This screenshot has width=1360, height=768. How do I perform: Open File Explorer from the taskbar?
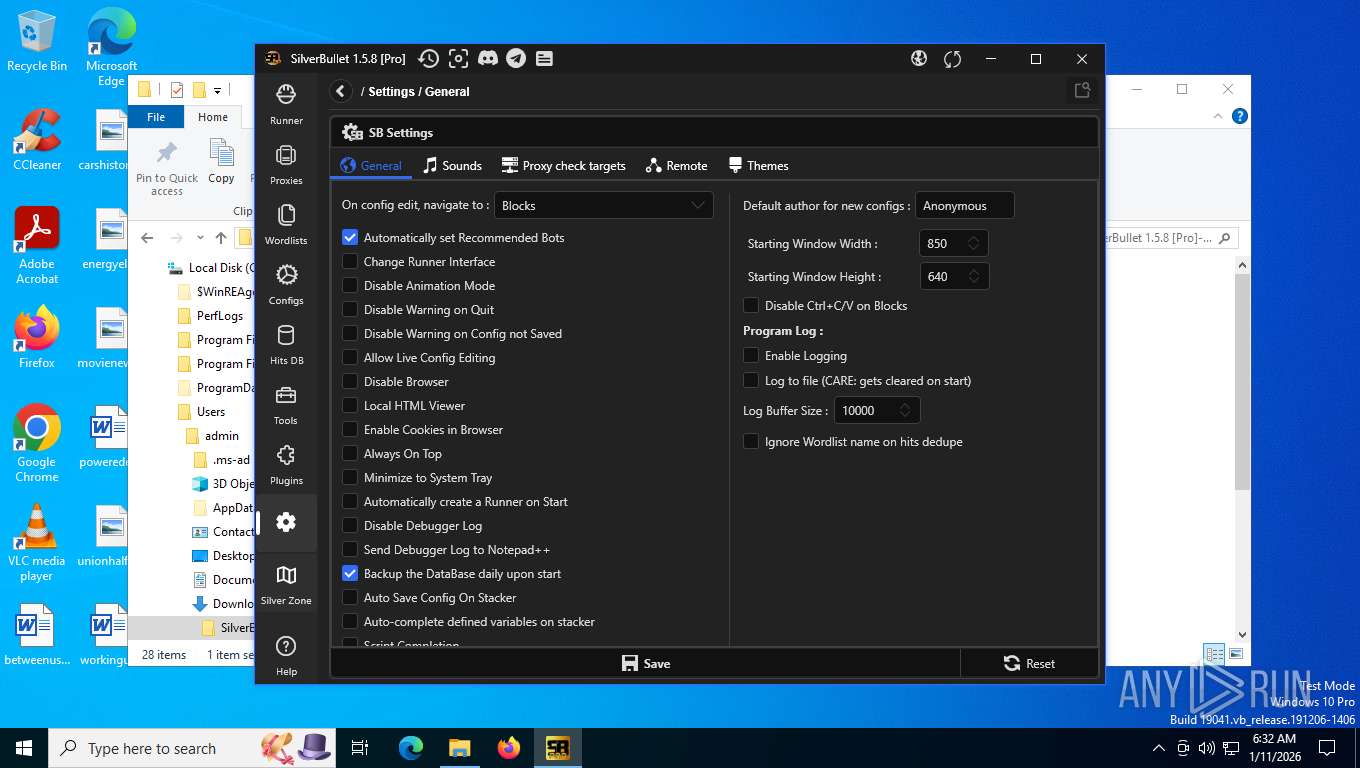(x=459, y=748)
